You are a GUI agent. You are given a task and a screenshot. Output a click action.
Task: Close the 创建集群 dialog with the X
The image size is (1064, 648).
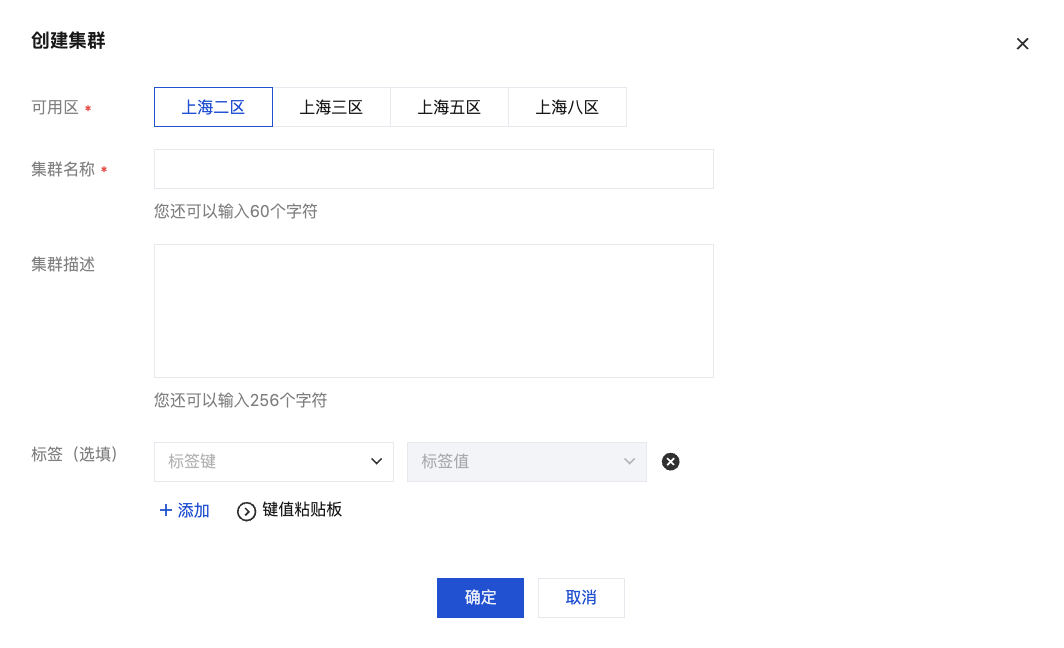click(1022, 44)
